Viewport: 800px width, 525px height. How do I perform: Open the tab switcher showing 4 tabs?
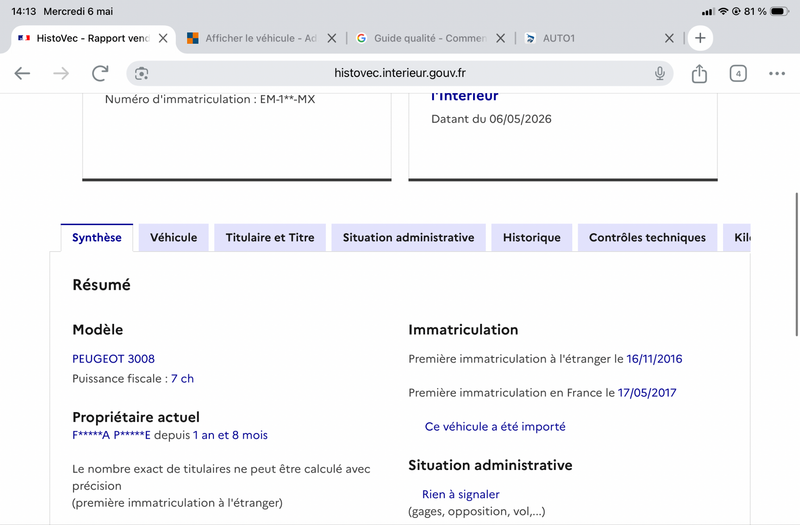coord(738,73)
